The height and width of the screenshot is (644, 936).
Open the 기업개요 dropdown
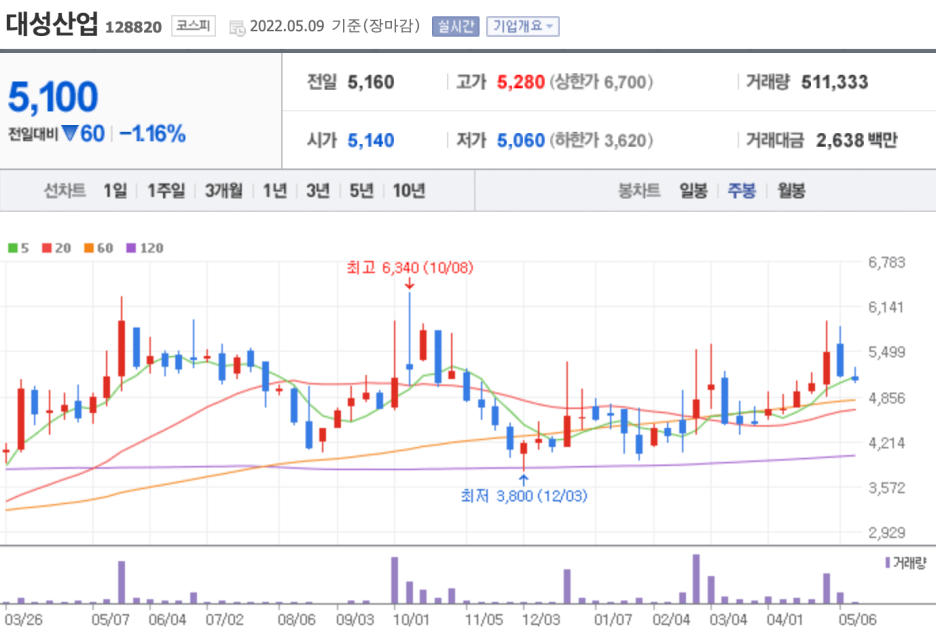click(x=523, y=26)
